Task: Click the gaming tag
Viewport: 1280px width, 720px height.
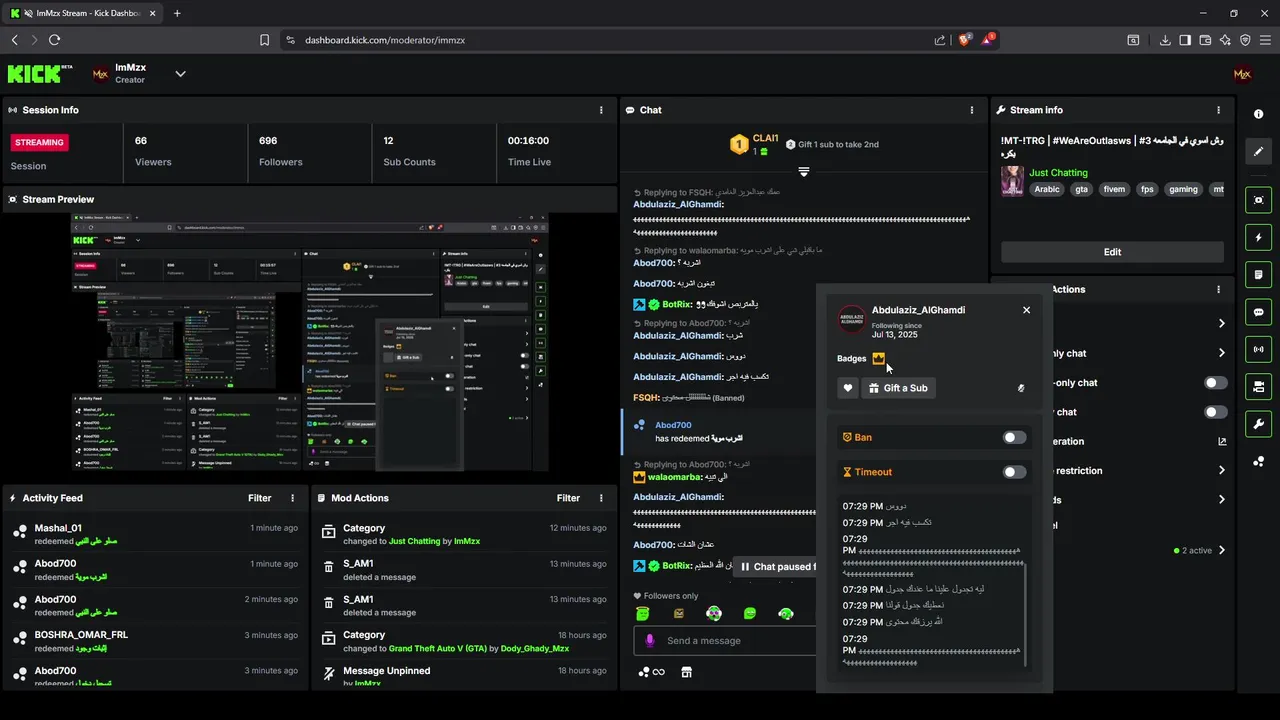Action: [1183, 189]
